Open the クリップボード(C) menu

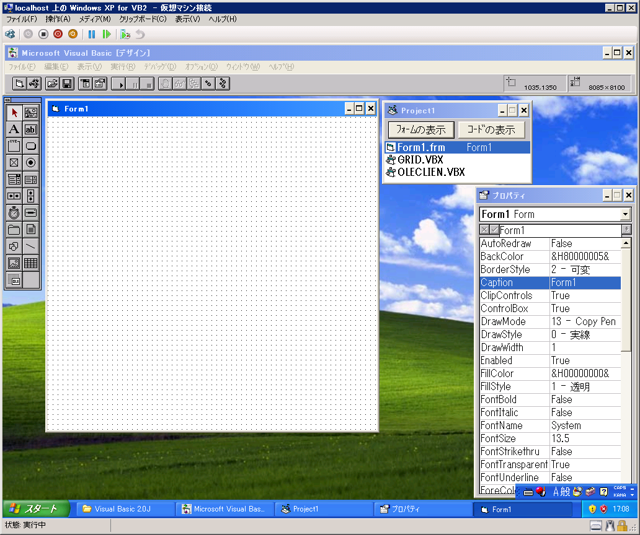(143, 19)
